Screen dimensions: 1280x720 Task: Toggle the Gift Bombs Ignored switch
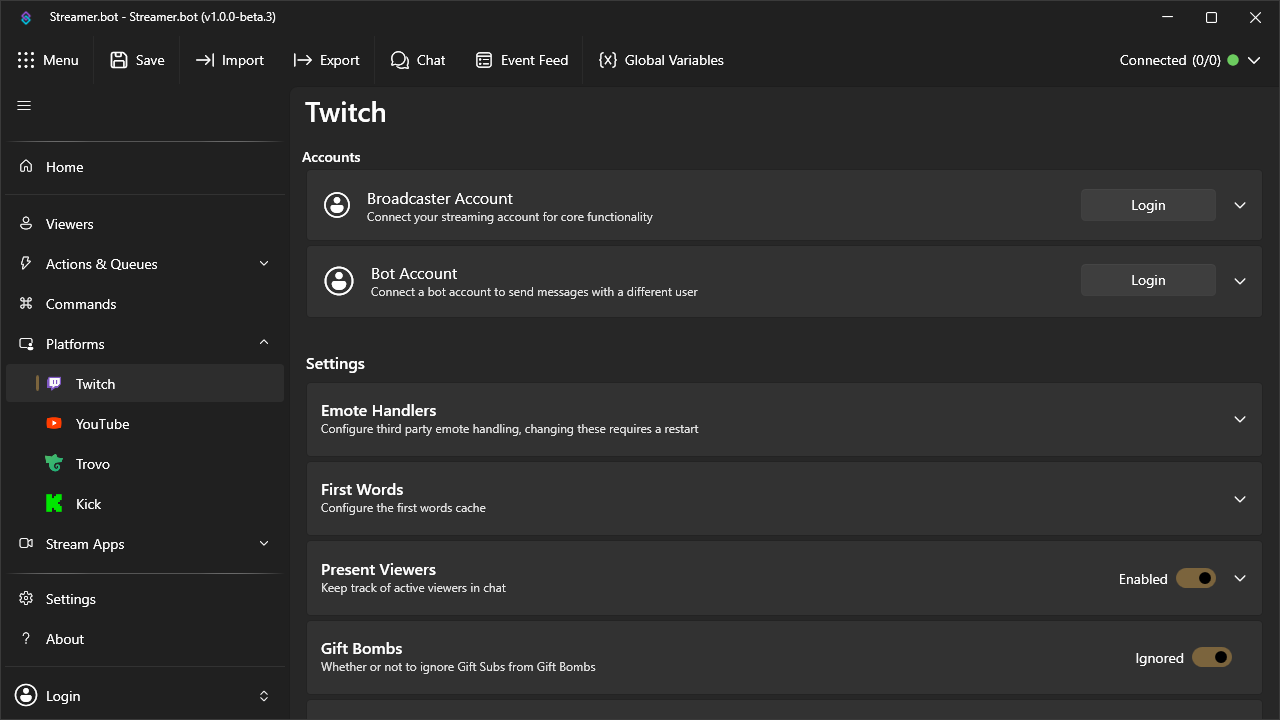coord(1211,657)
